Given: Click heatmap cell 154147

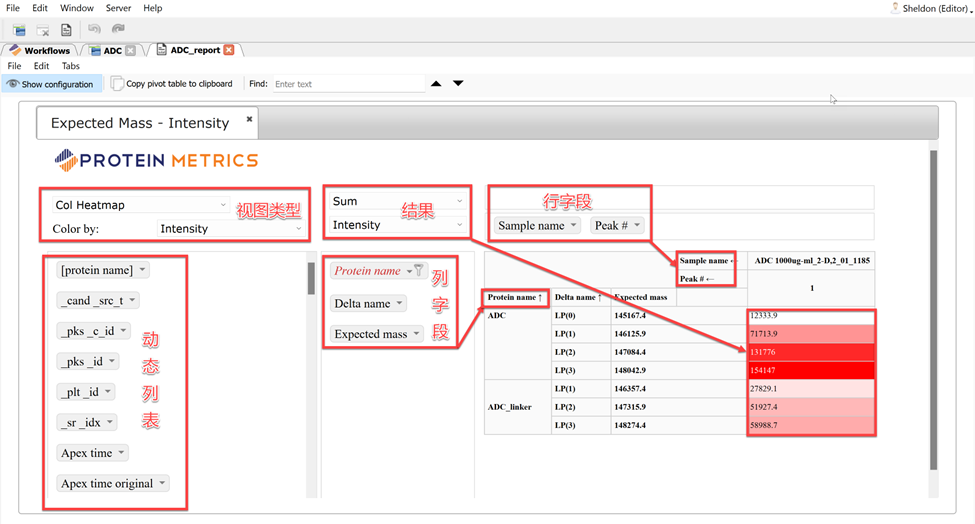Looking at the screenshot, I should coord(811,370).
